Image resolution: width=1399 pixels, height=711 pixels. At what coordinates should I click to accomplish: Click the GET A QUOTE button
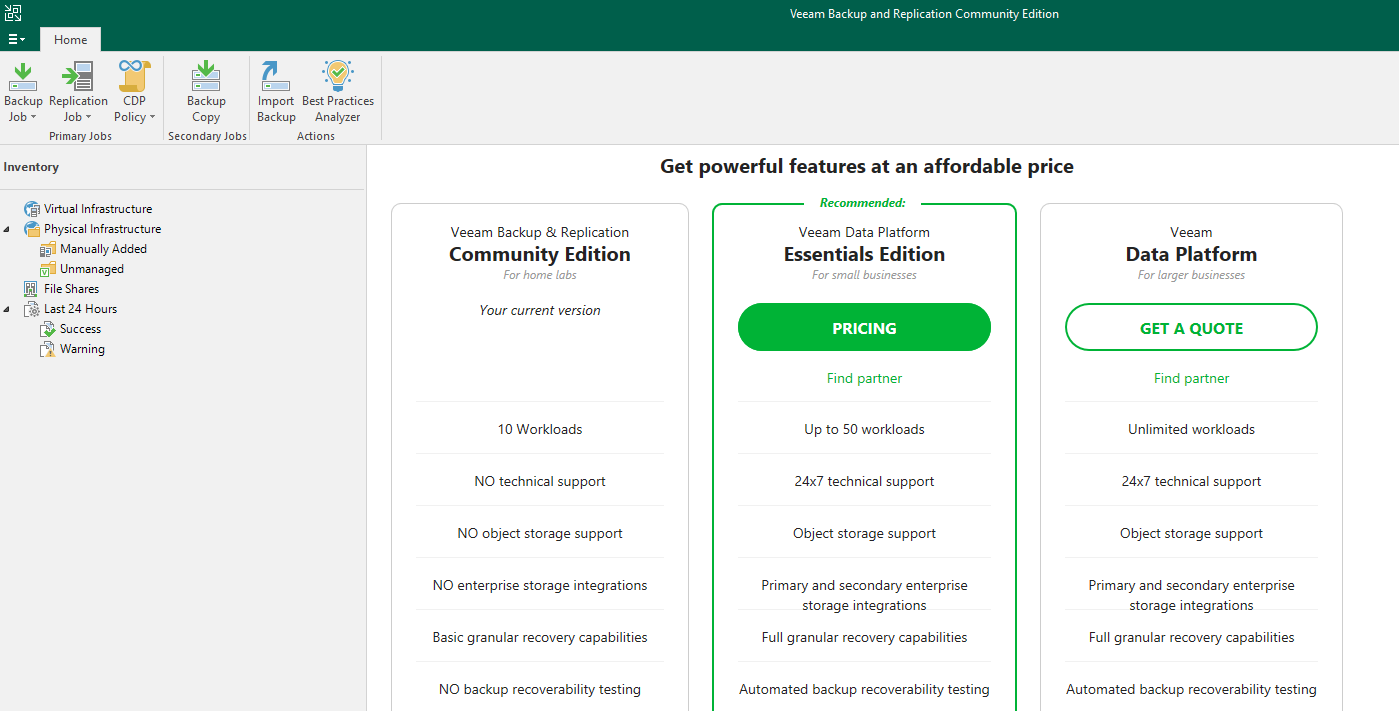[x=1191, y=327]
